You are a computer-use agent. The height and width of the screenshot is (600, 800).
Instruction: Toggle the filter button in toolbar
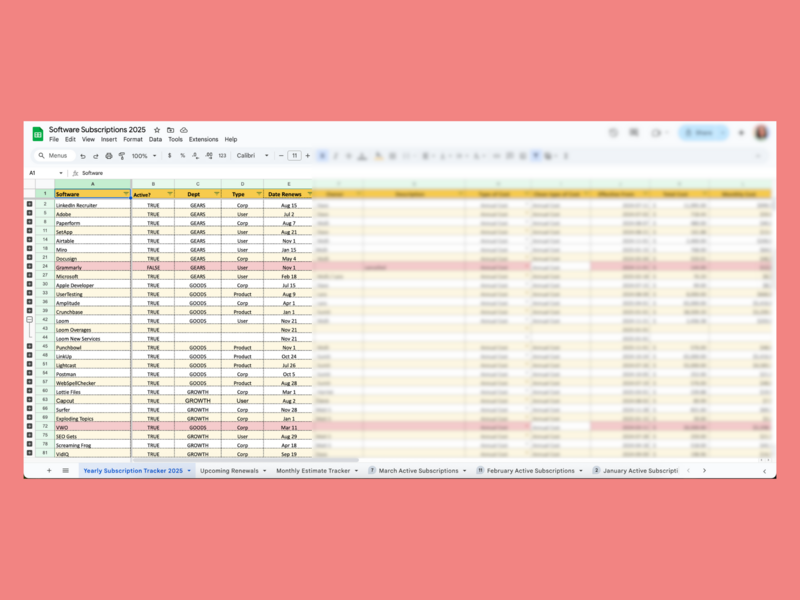(x=536, y=156)
